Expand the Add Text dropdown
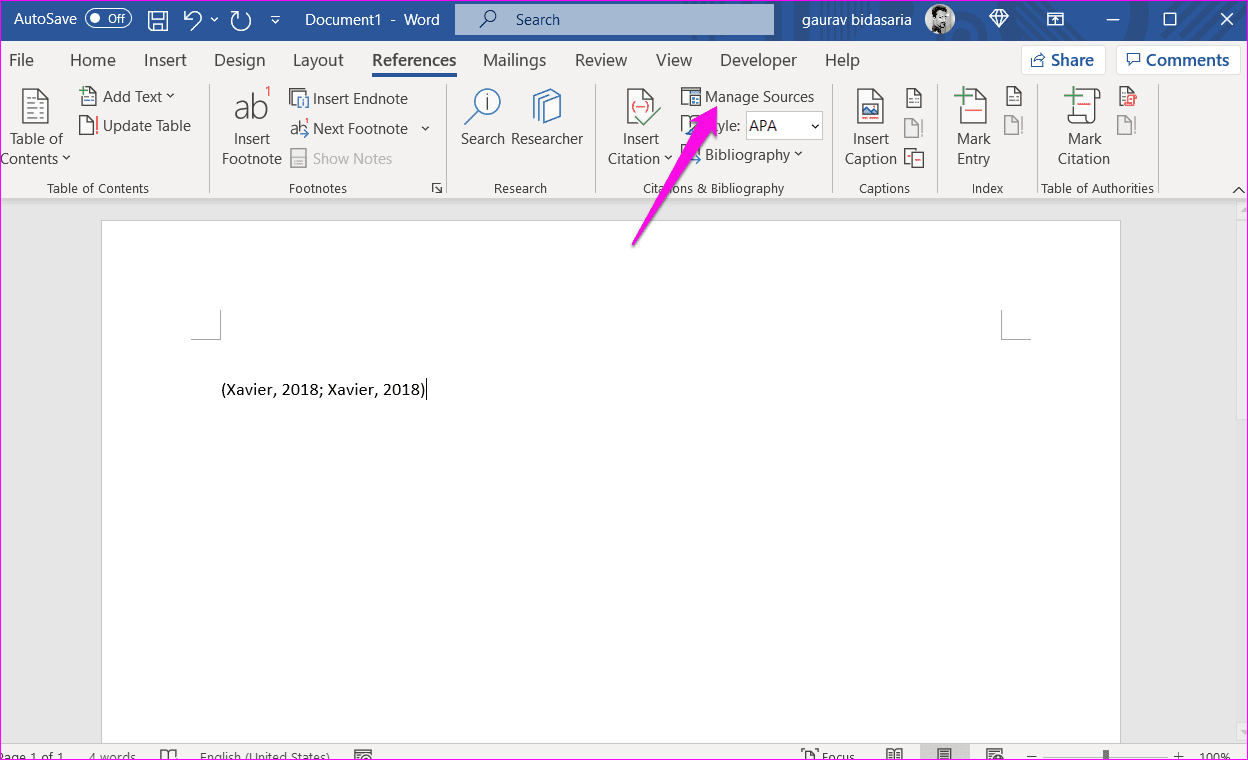The height and width of the screenshot is (760, 1248). coord(127,96)
